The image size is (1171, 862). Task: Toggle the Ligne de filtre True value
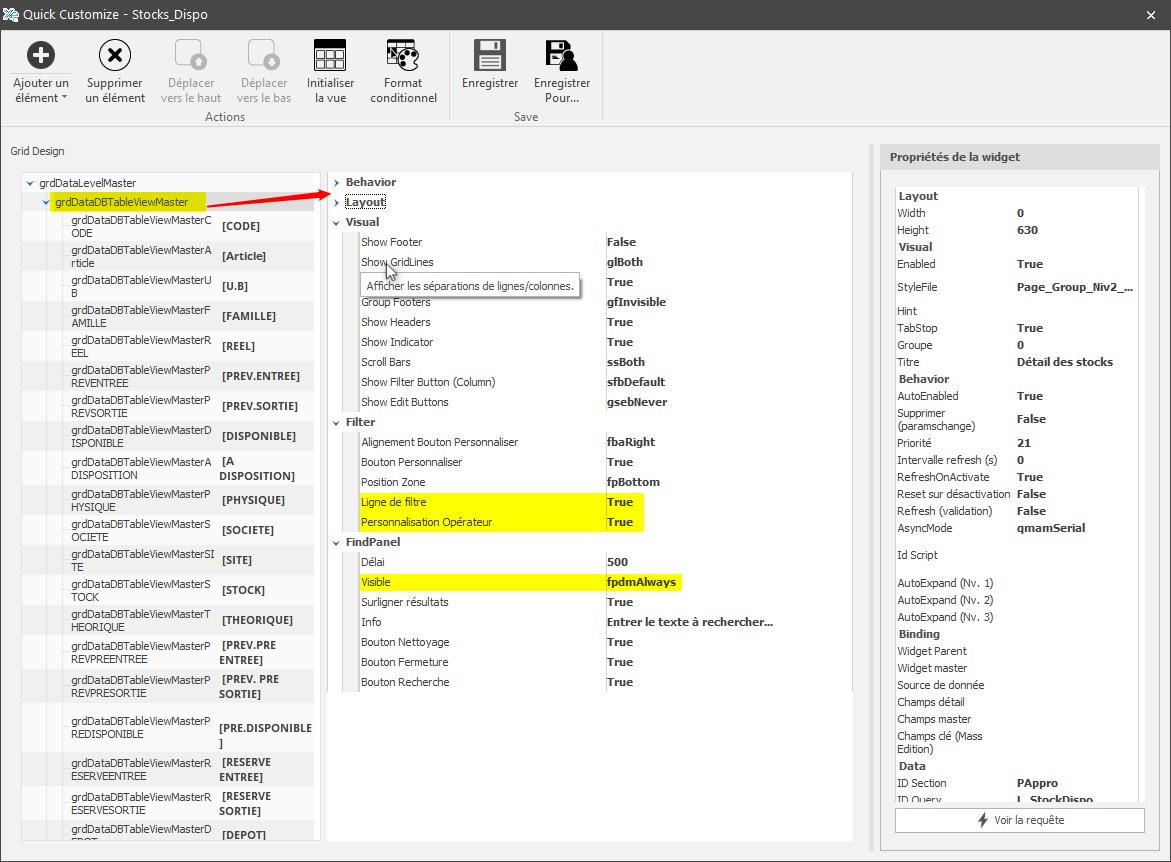point(620,502)
